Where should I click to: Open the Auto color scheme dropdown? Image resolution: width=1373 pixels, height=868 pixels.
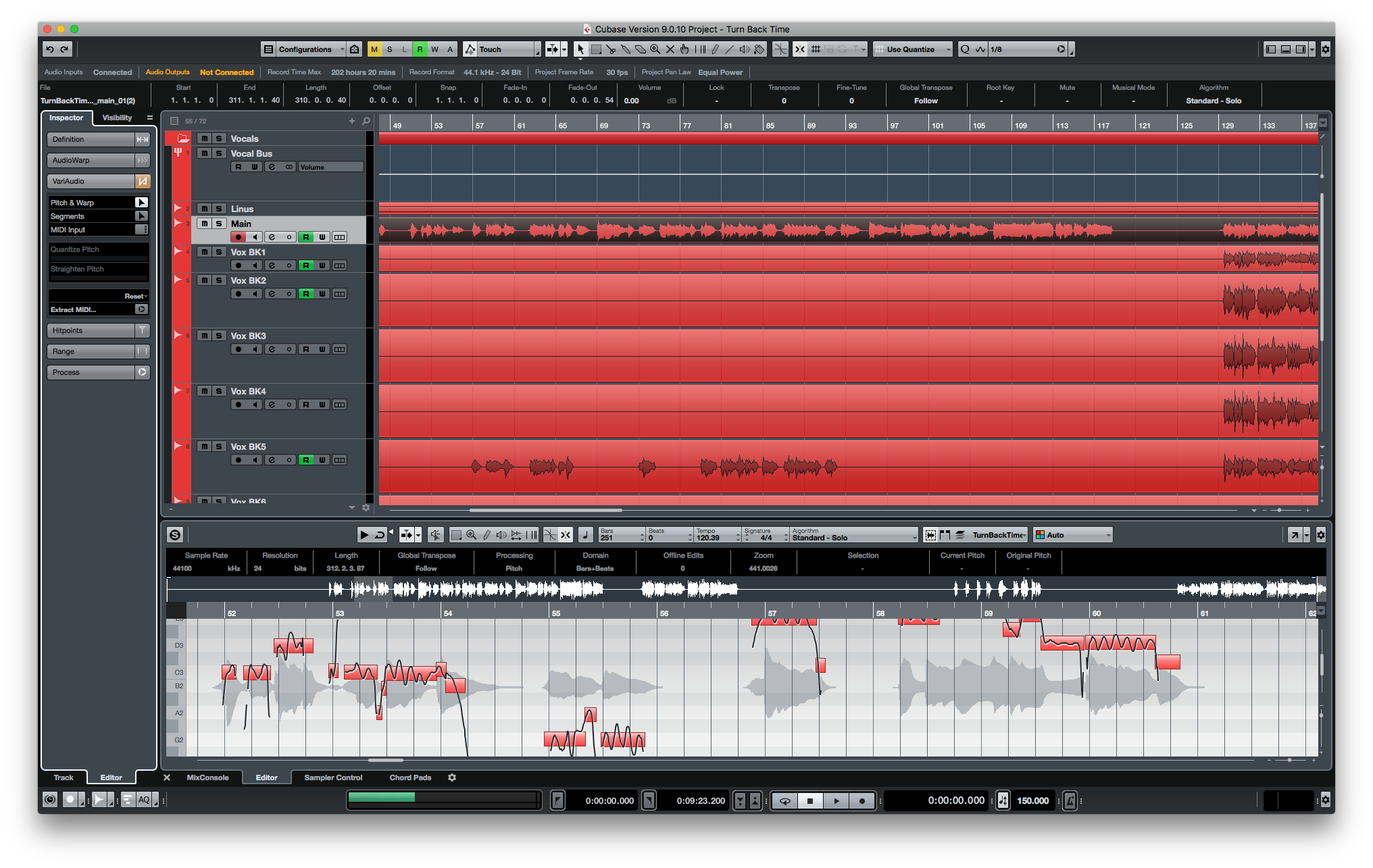[1073, 535]
